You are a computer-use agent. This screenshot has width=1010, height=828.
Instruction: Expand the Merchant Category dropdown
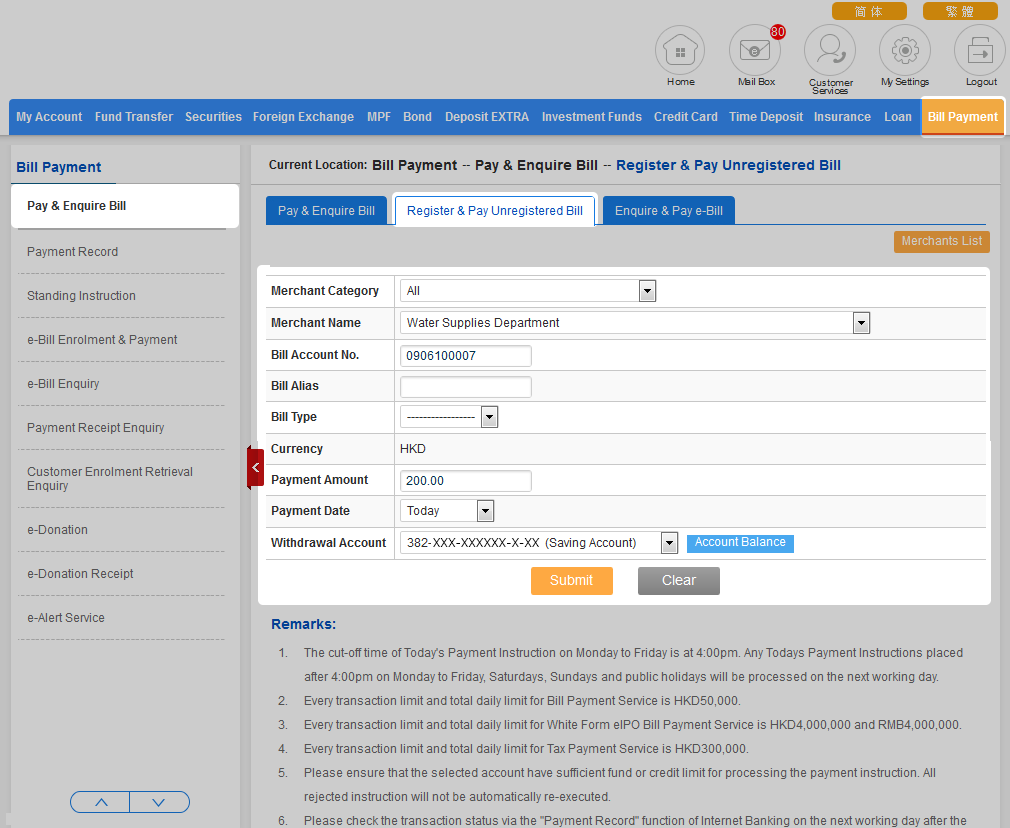tap(647, 291)
